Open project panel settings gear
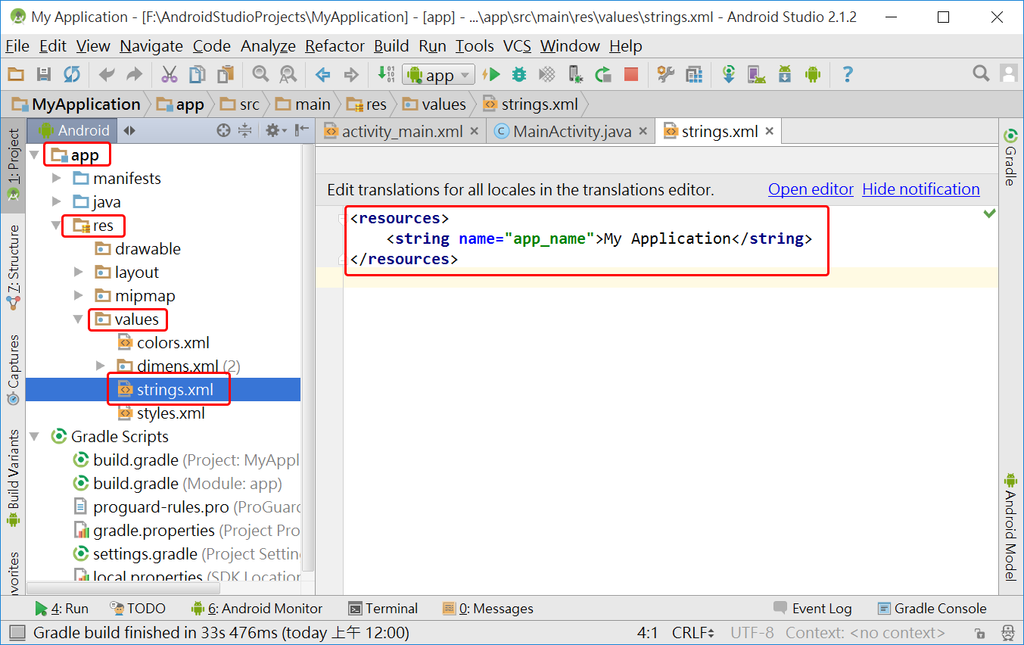This screenshot has width=1024, height=645. 276,131
